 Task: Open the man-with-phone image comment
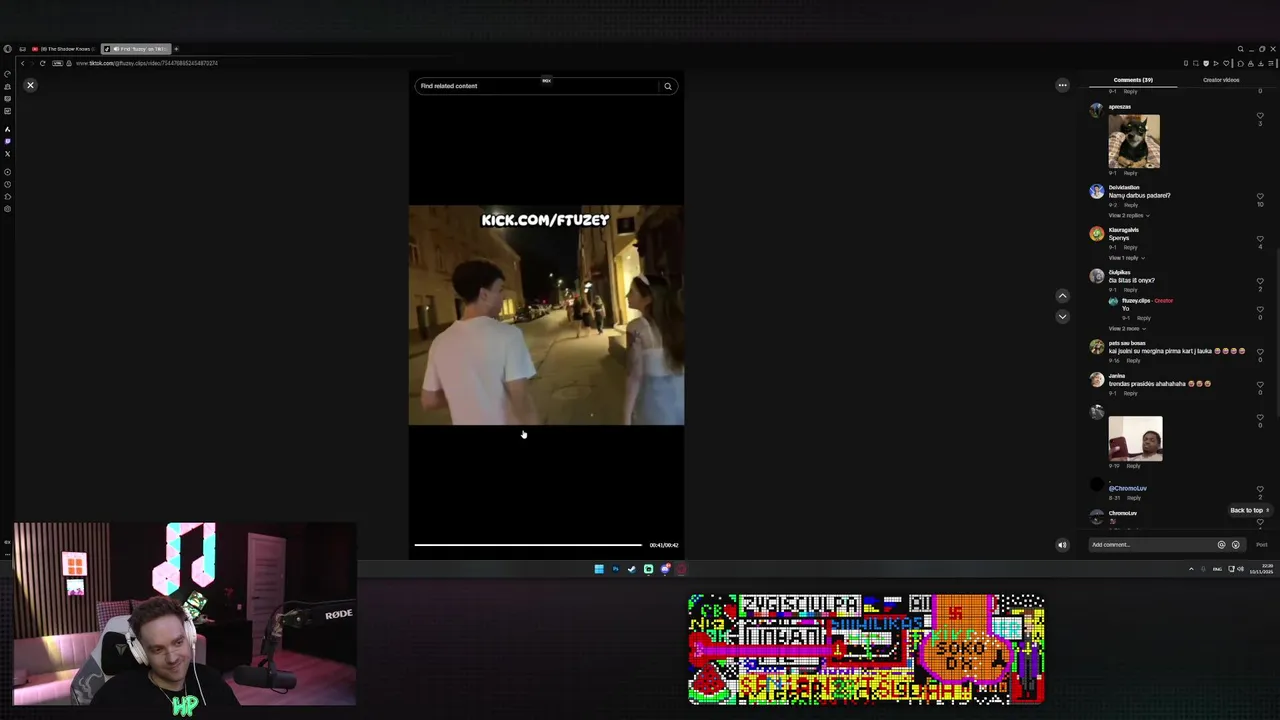pos(1135,438)
